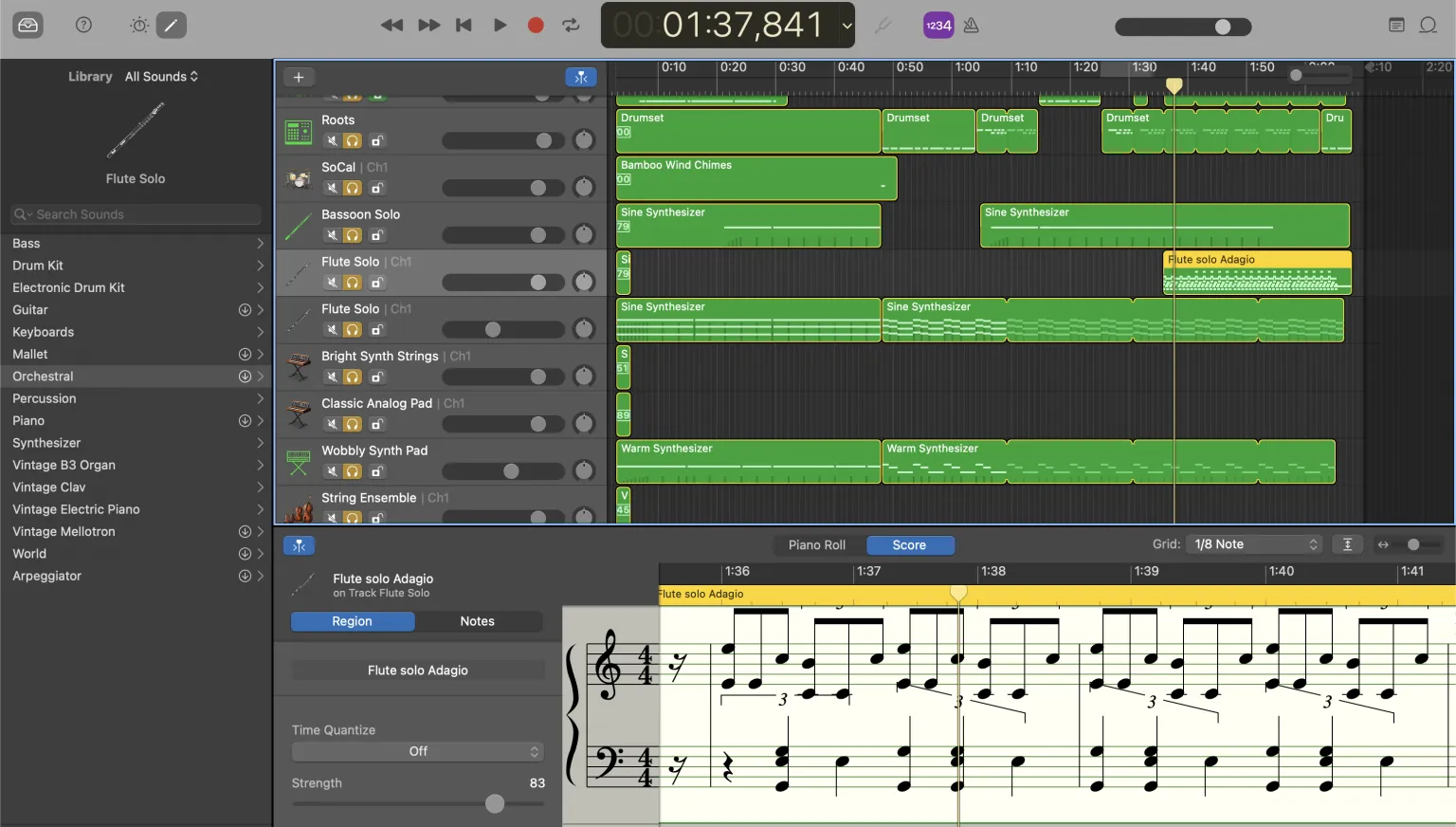Click the red Record button
The width and height of the screenshot is (1456, 827).
pos(536,26)
